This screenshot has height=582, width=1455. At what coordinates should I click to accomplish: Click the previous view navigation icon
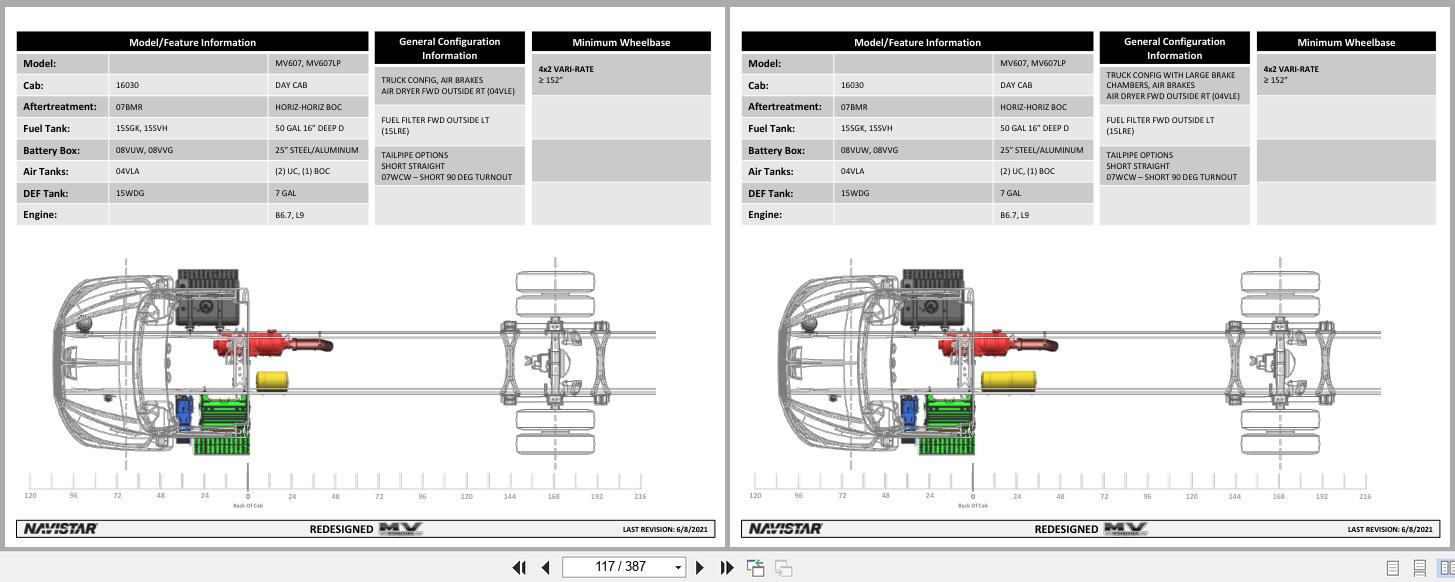click(756, 567)
